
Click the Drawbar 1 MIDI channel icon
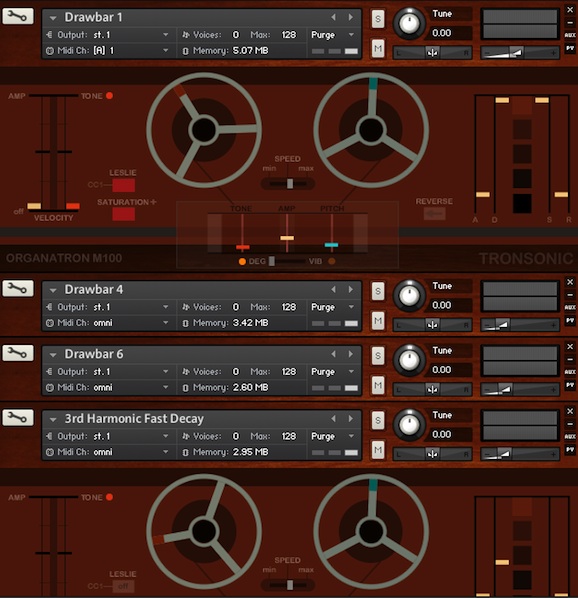pyautogui.click(x=49, y=50)
